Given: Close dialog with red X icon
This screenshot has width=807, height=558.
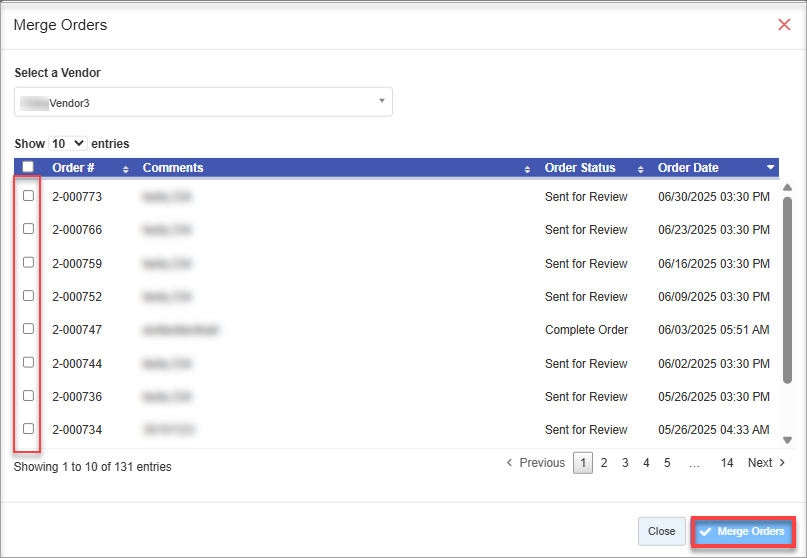Looking at the screenshot, I should 784,24.
